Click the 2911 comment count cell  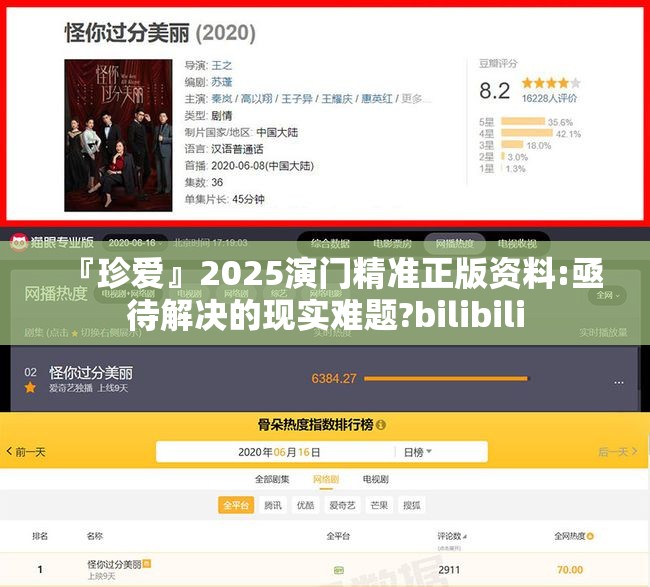(449, 570)
